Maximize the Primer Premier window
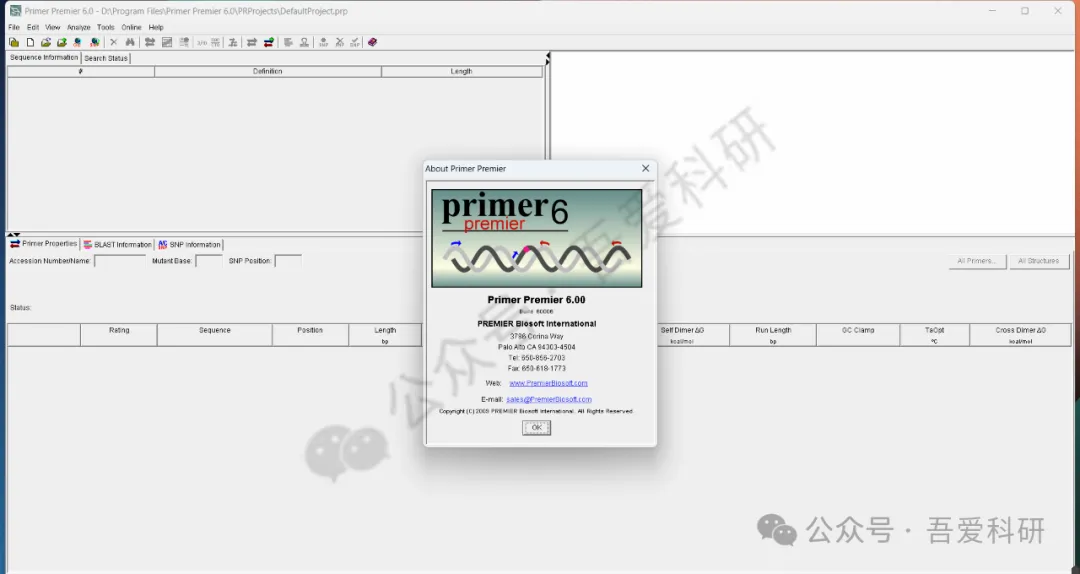The width and height of the screenshot is (1080, 574). point(1025,11)
